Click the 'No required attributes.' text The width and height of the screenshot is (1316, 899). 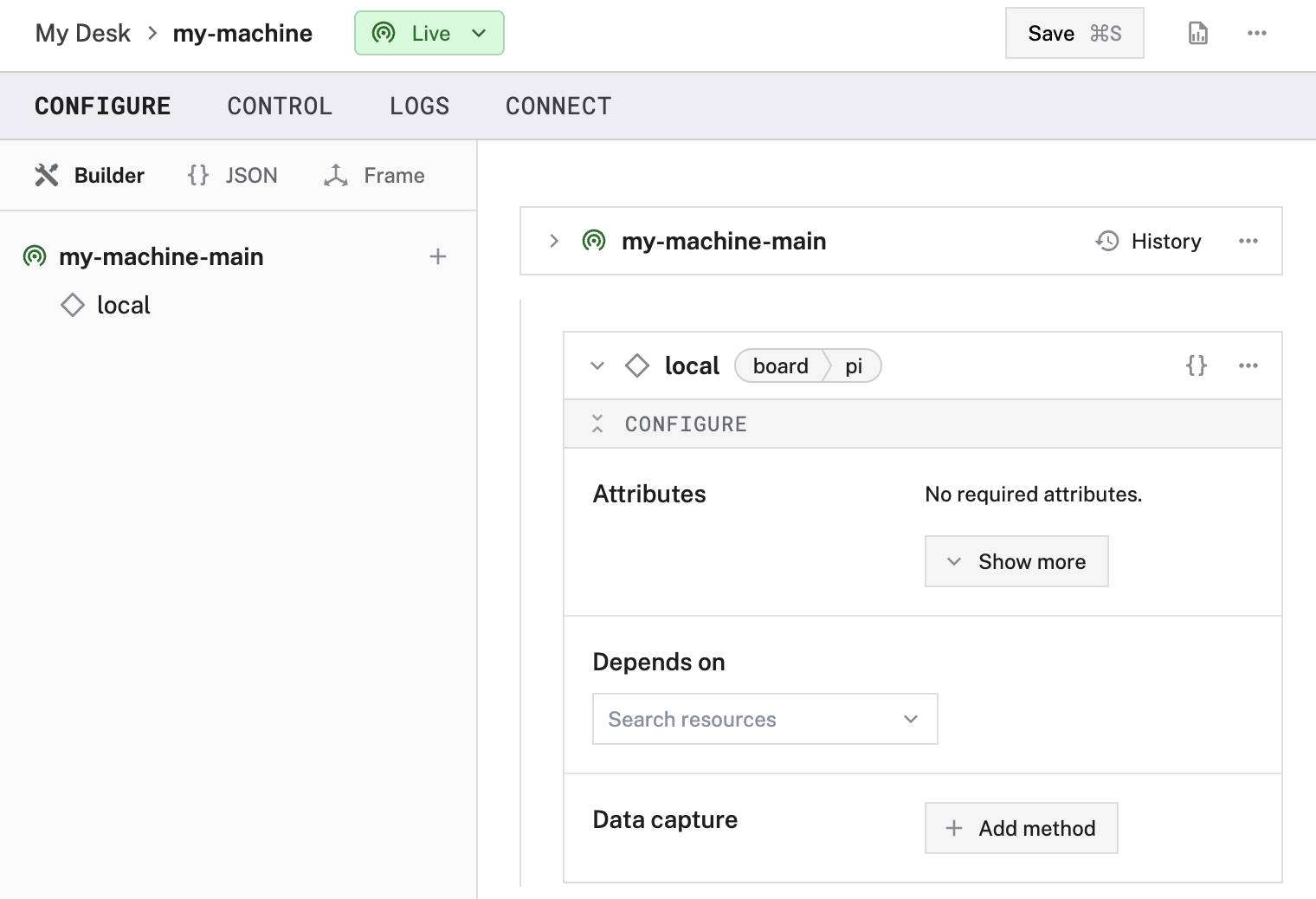coord(1034,494)
